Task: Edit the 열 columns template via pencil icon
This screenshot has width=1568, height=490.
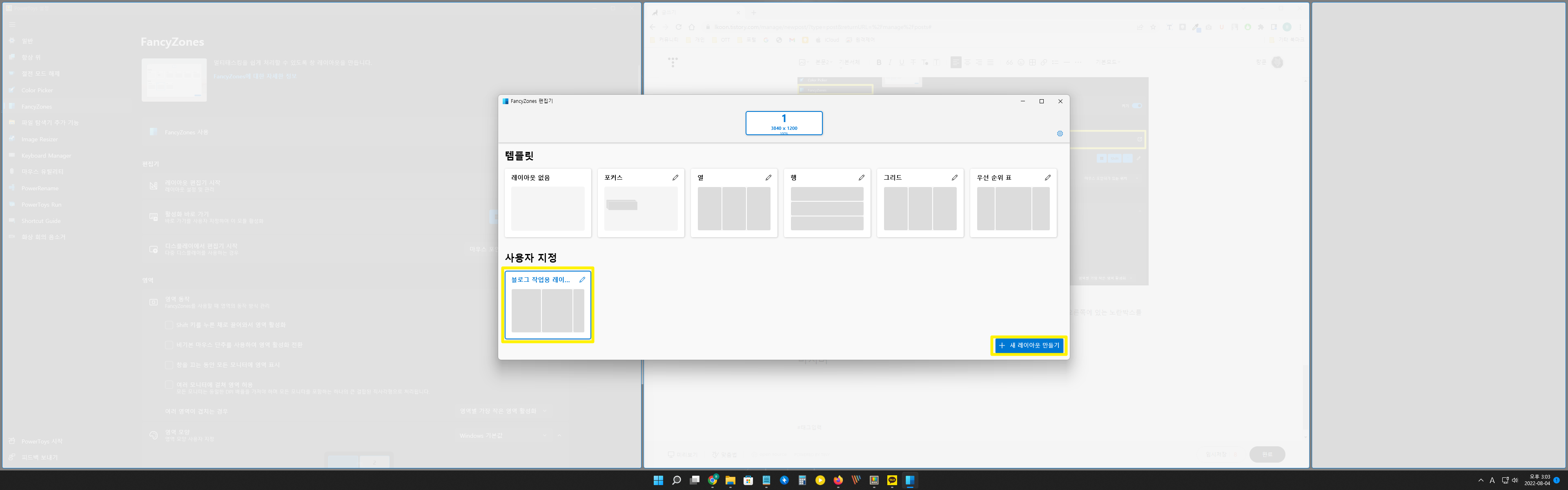Action: 768,178
